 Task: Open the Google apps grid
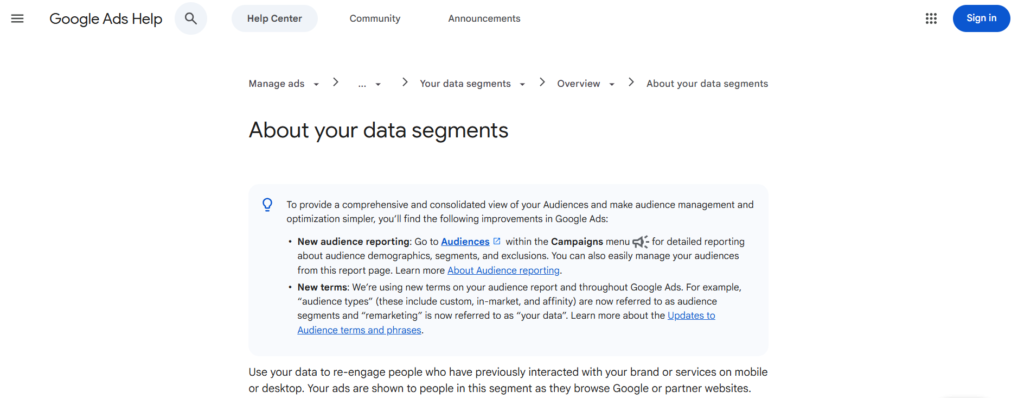pyautogui.click(x=931, y=18)
